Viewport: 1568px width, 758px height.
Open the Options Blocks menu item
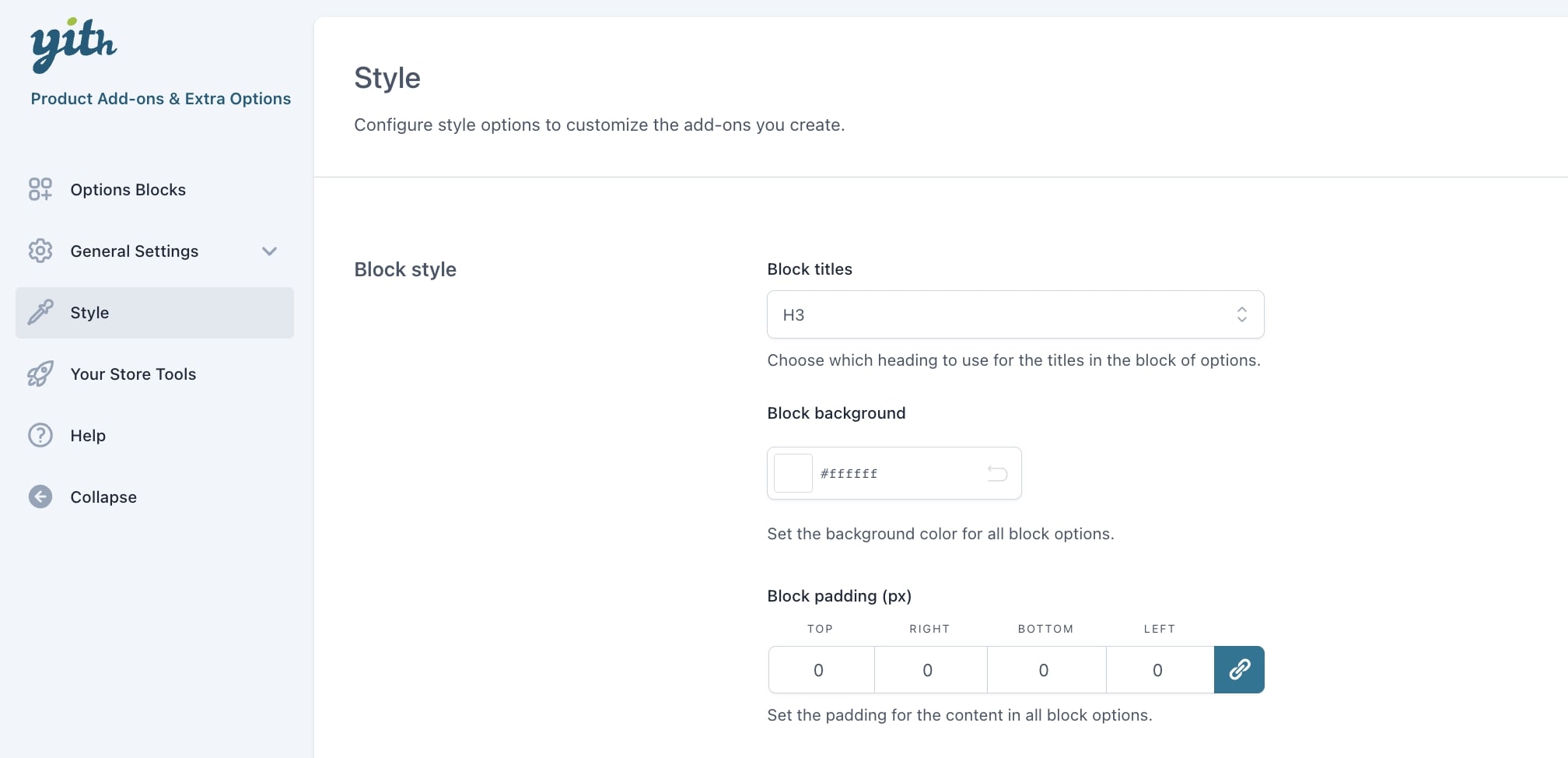(155, 189)
